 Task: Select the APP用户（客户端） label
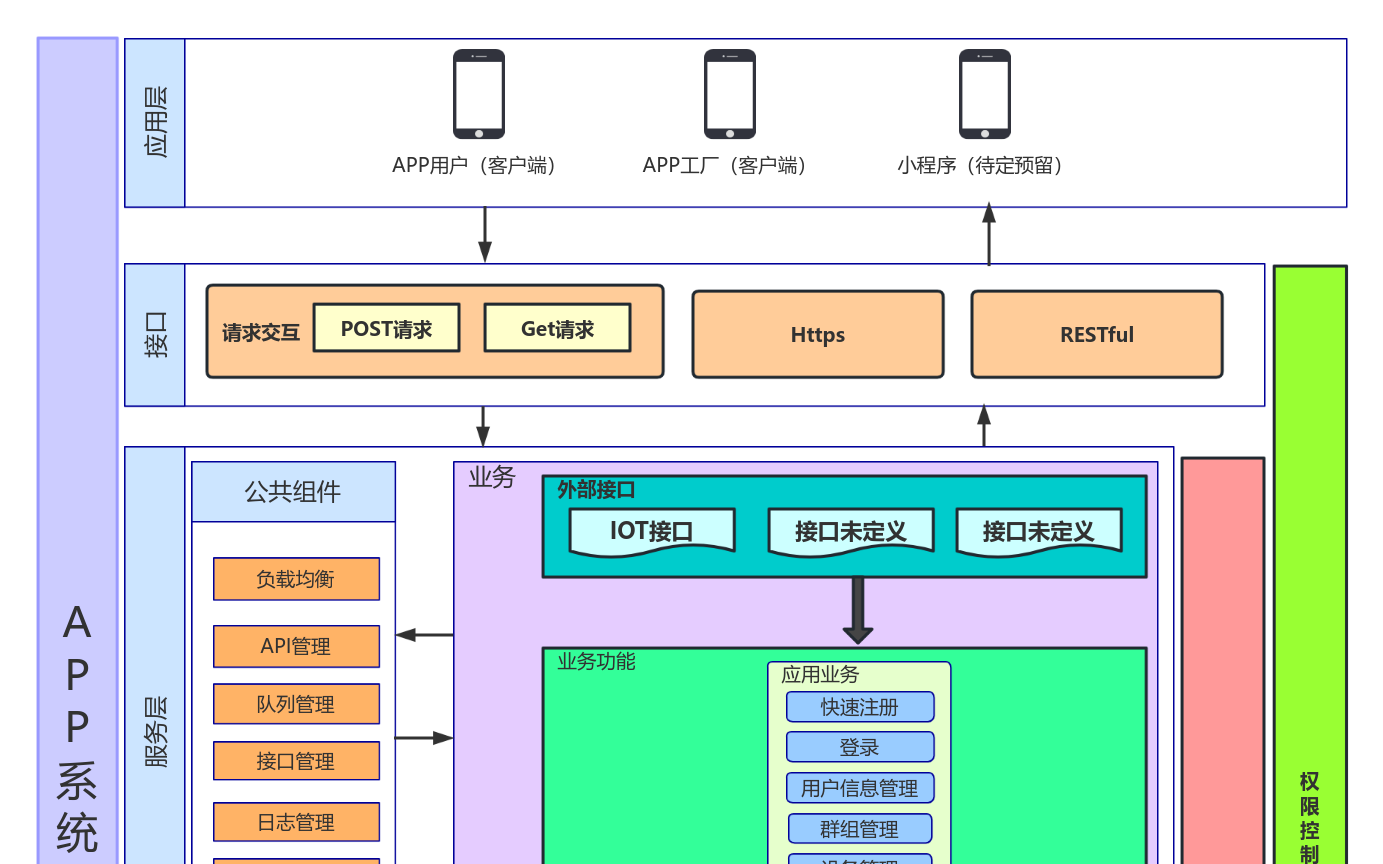[479, 166]
